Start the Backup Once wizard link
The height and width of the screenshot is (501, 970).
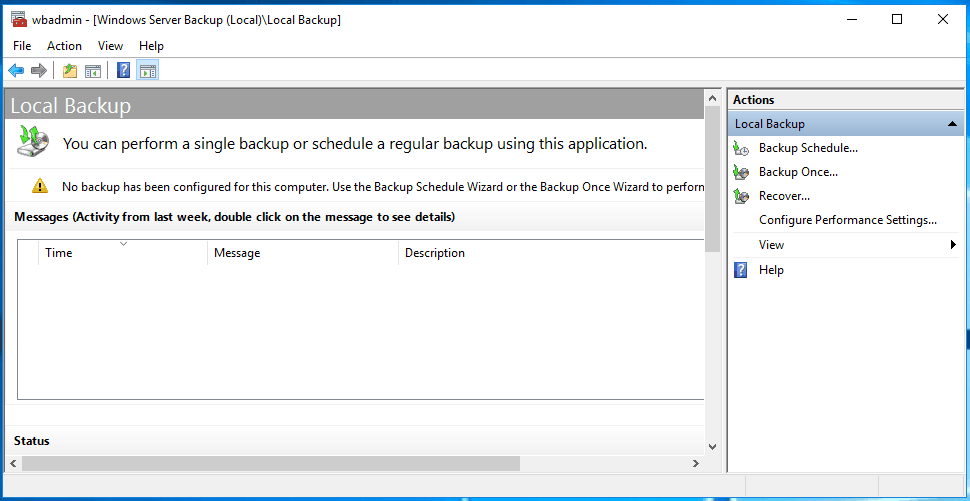click(798, 172)
